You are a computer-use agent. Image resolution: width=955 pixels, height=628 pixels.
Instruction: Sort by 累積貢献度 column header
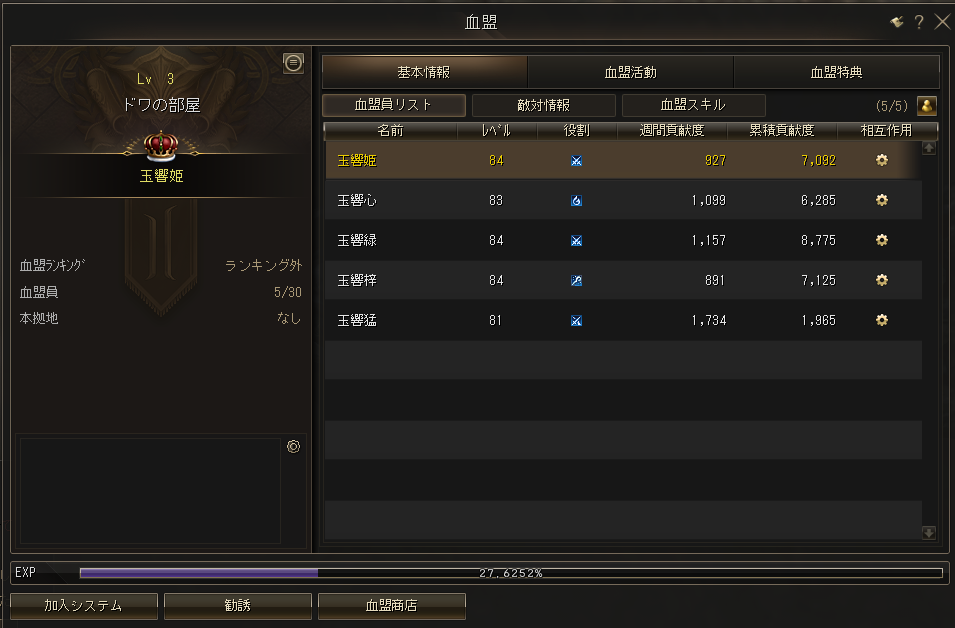click(782, 130)
